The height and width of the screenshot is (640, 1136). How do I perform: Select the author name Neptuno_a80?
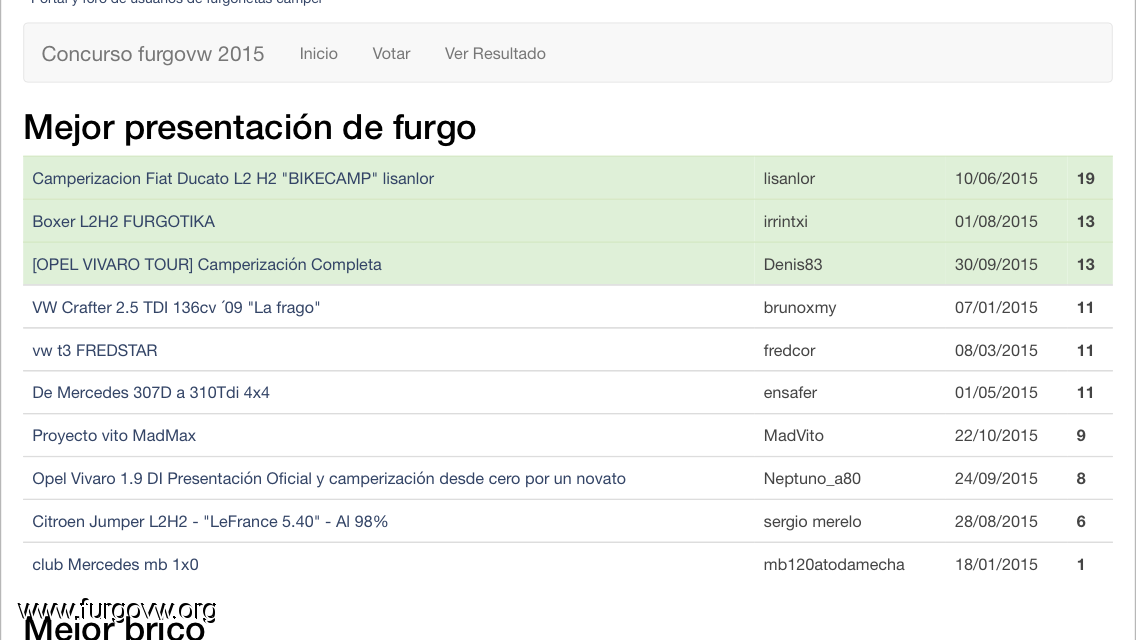[x=812, y=478]
